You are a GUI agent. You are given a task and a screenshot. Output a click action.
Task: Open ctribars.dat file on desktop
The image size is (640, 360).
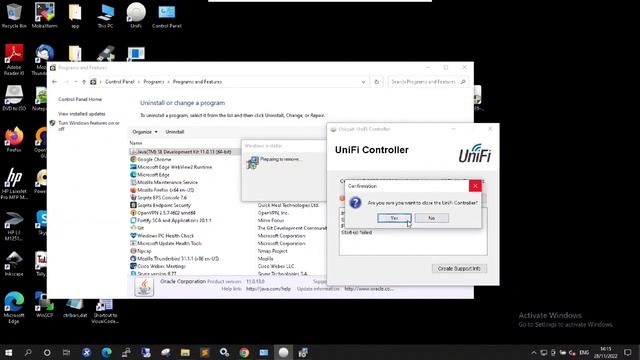coord(75,308)
